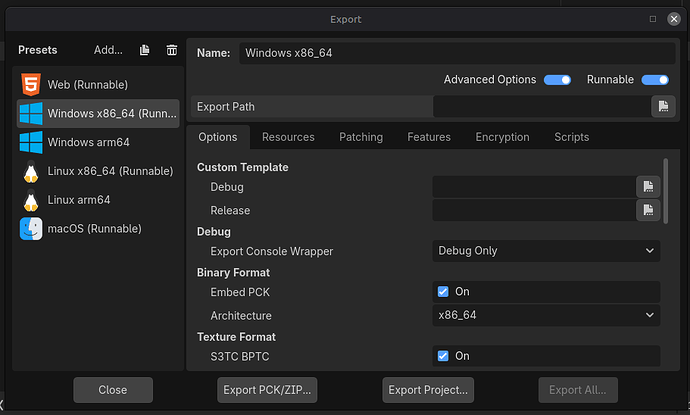Click the Export Path text field

[x=542, y=107]
